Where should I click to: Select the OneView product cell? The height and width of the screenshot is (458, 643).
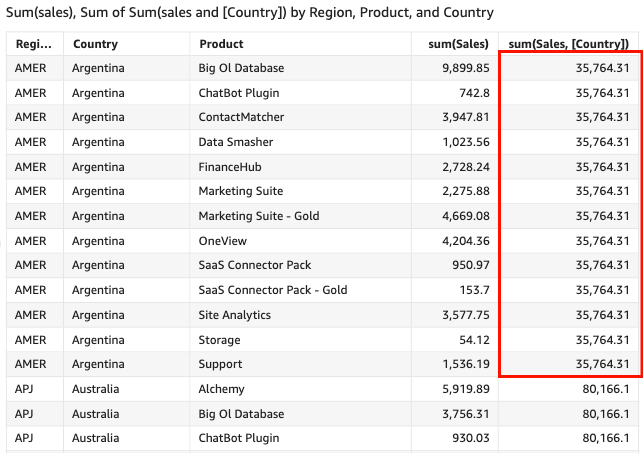[x=222, y=241]
